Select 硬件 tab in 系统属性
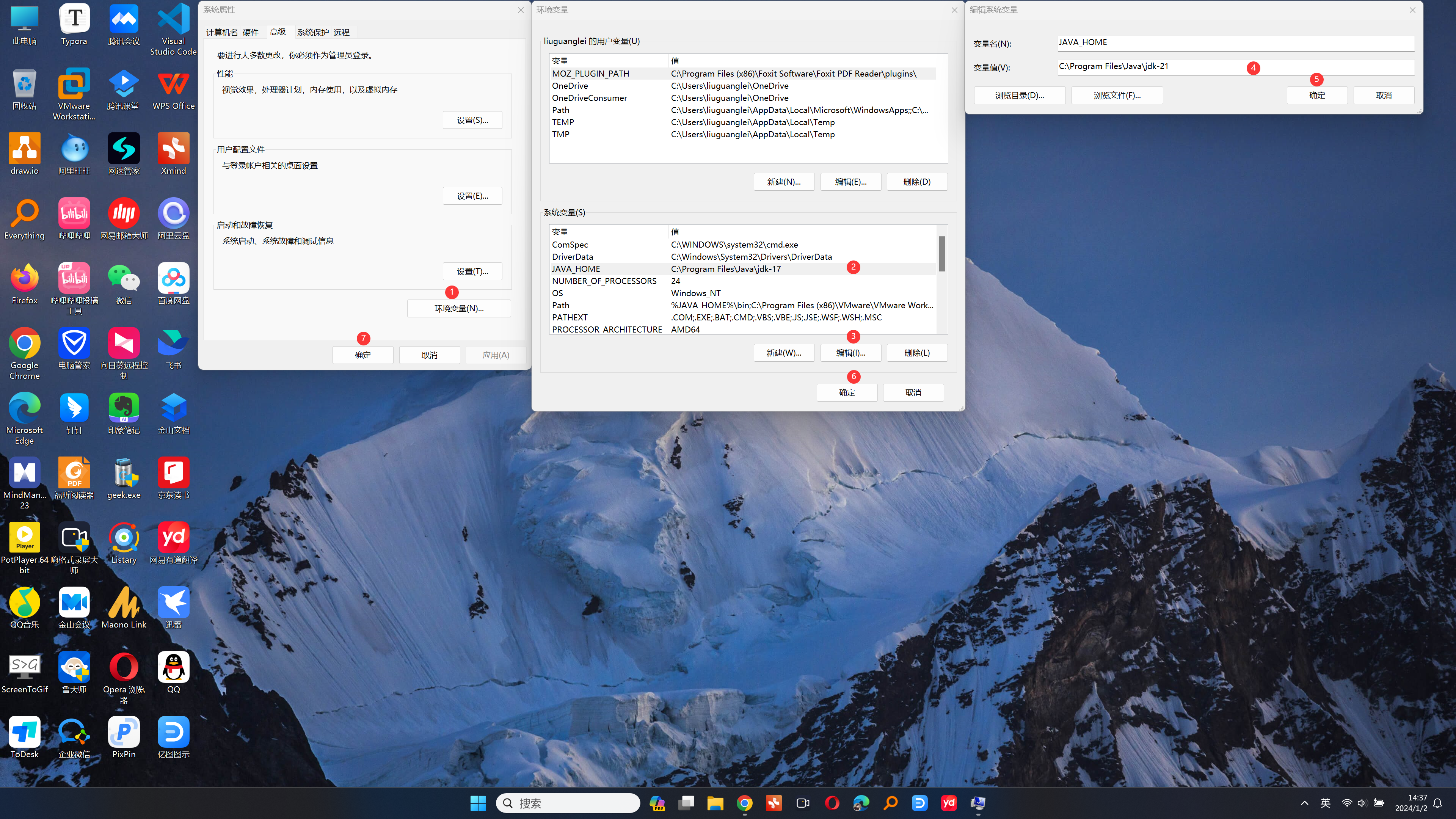This screenshot has height=819, width=1456. tap(251, 31)
